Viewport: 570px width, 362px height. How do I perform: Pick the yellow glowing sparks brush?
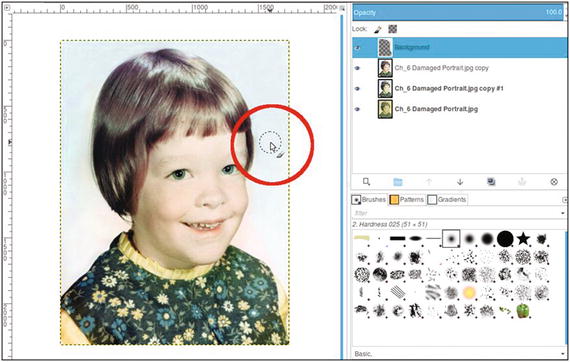469,293
